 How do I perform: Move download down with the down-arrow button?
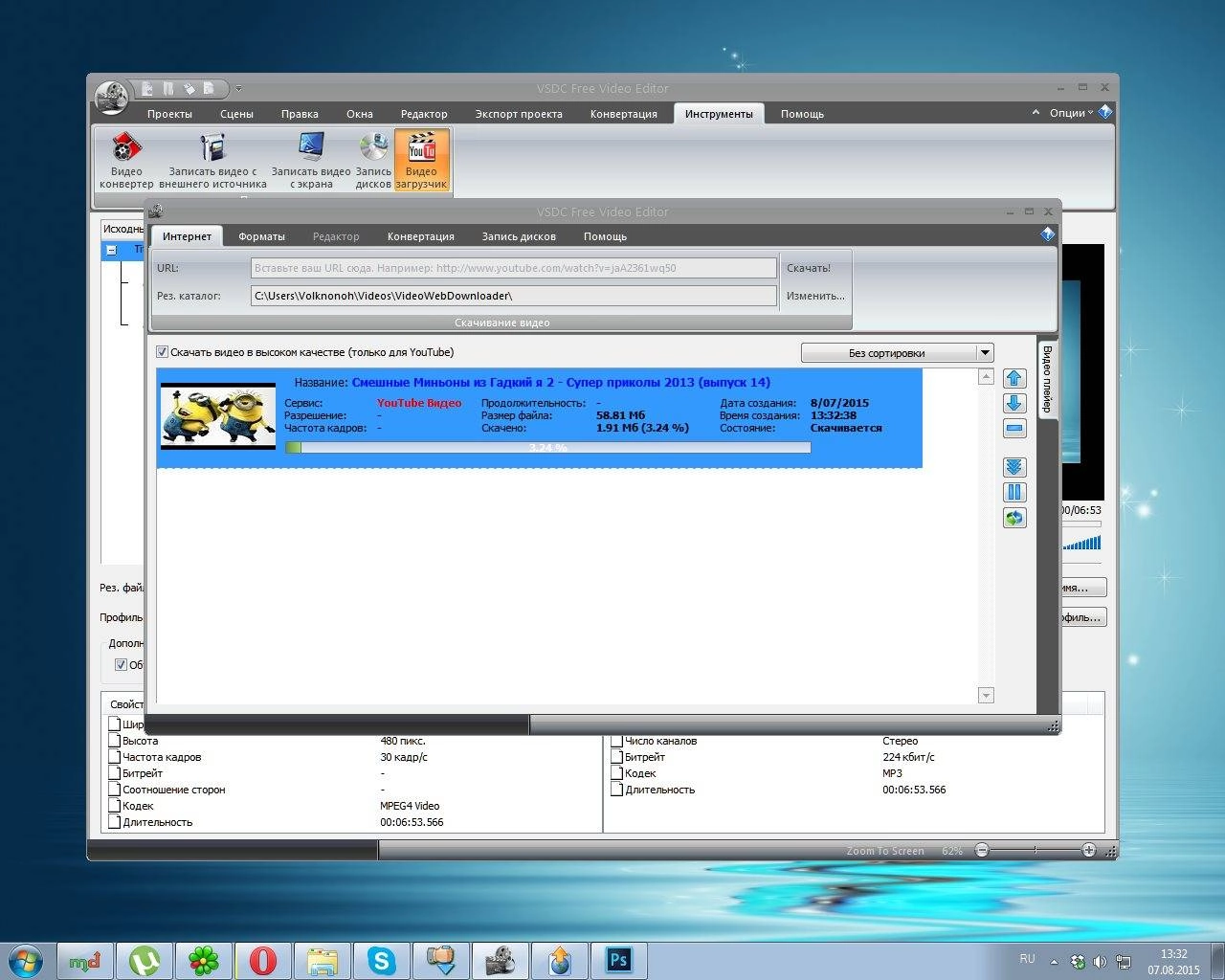coord(1014,403)
